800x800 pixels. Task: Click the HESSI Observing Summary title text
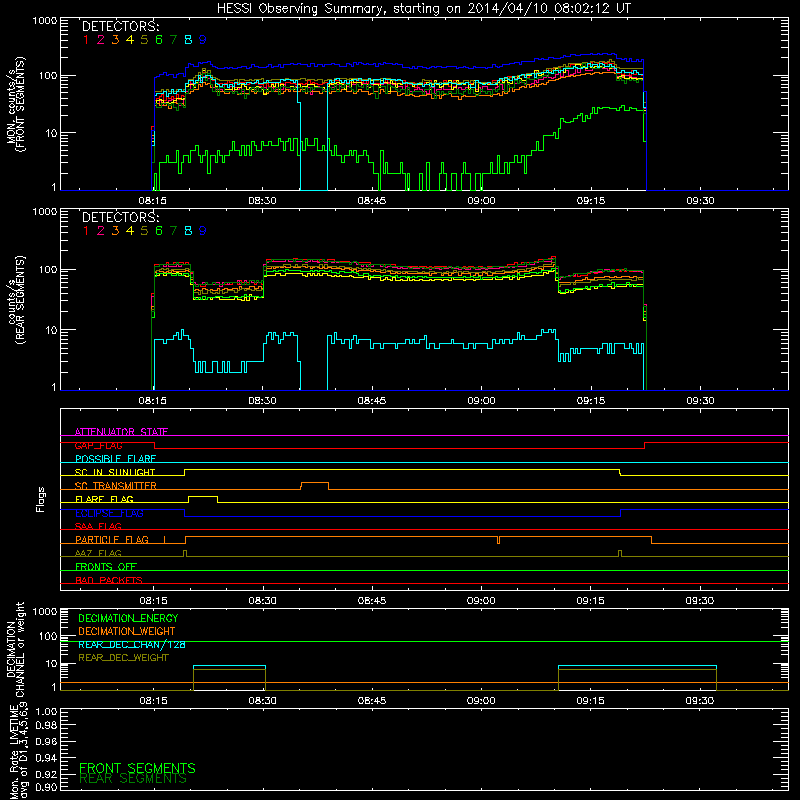click(x=423, y=8)
